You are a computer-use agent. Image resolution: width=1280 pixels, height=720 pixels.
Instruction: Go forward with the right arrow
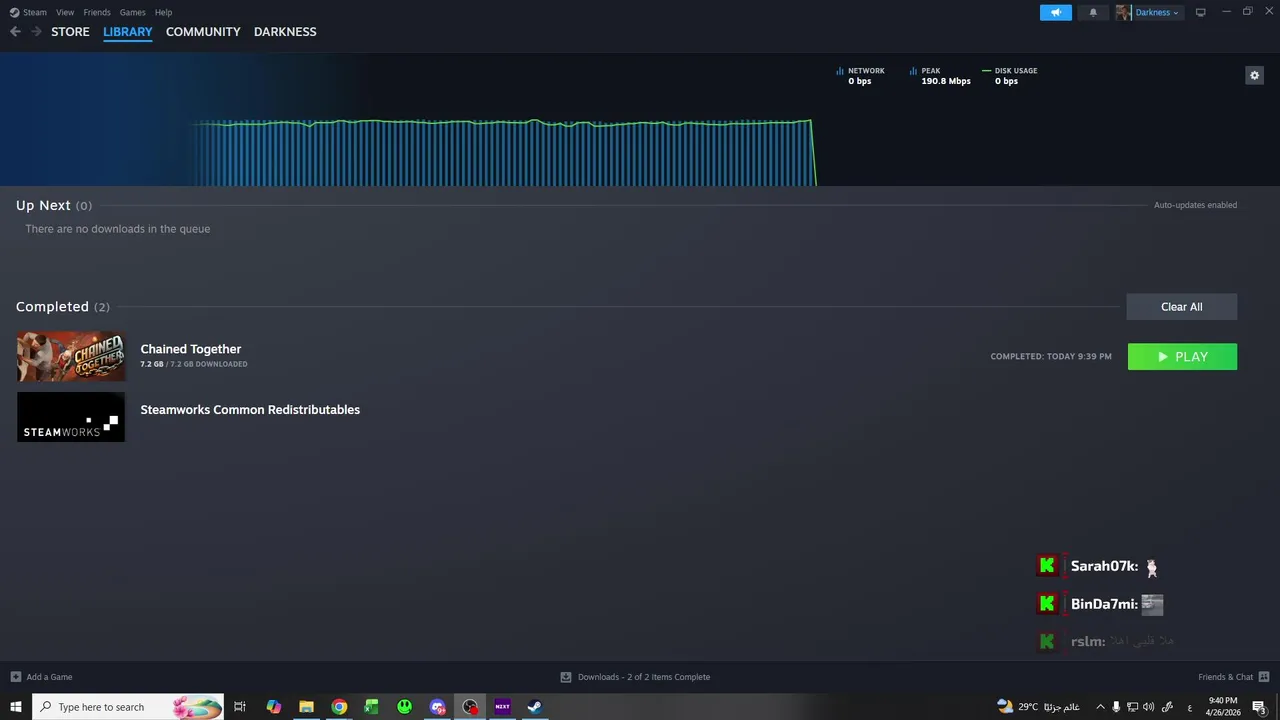point(36,32)
